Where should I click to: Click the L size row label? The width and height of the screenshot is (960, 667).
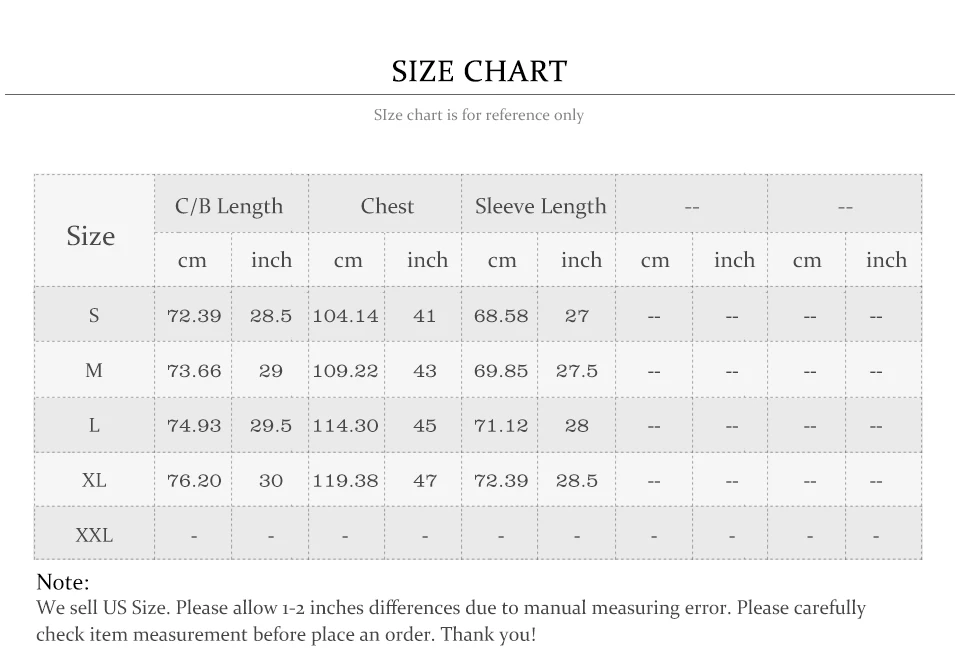(94, 425)
